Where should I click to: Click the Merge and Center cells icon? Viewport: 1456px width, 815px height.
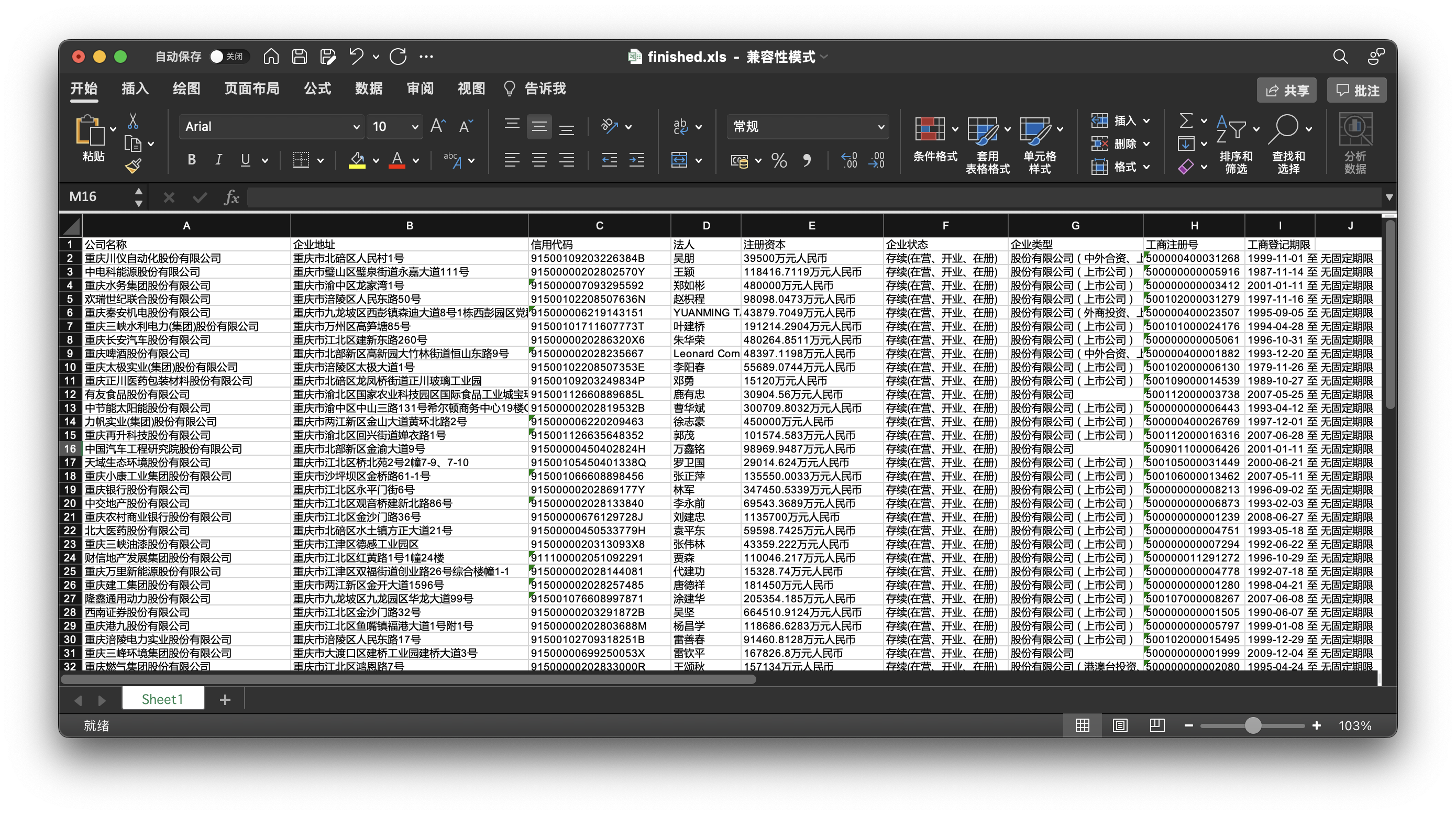click(x=679, y=160)
